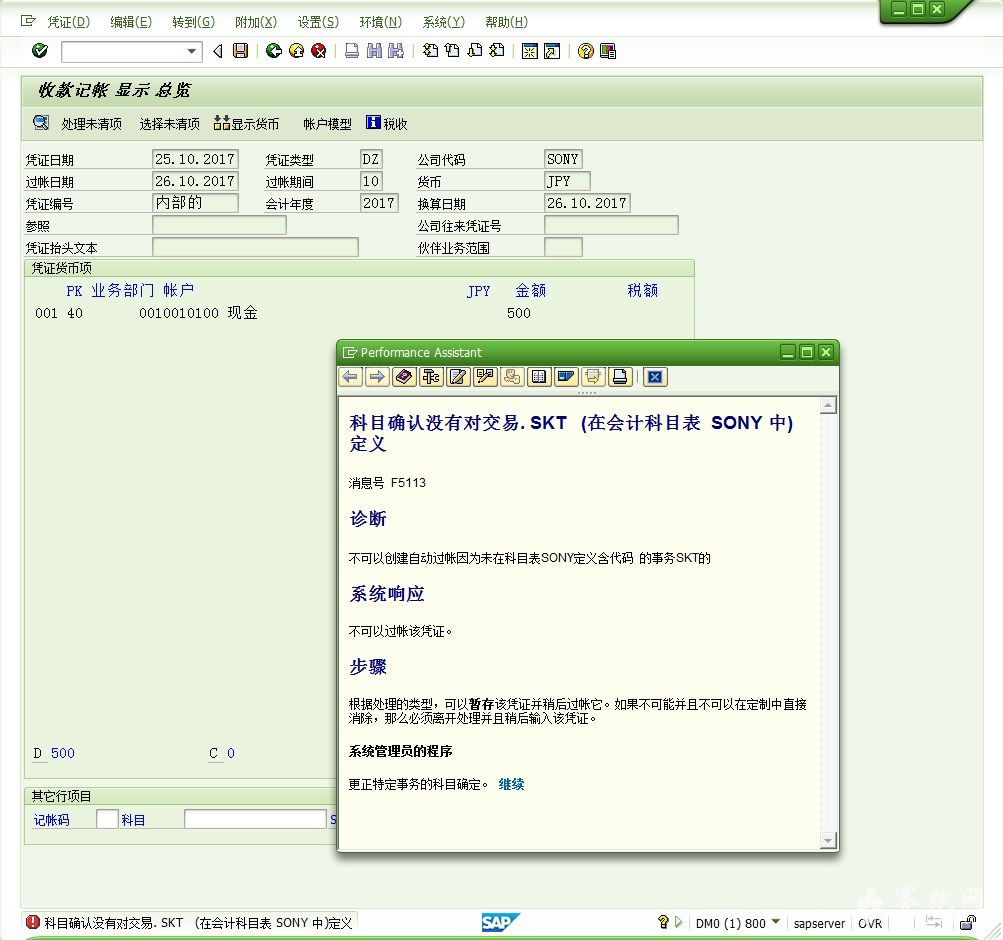Click Application Help book icon in Performance Assistant
The width and height of the screenshot is (1003, 940).
pos(404,377)
